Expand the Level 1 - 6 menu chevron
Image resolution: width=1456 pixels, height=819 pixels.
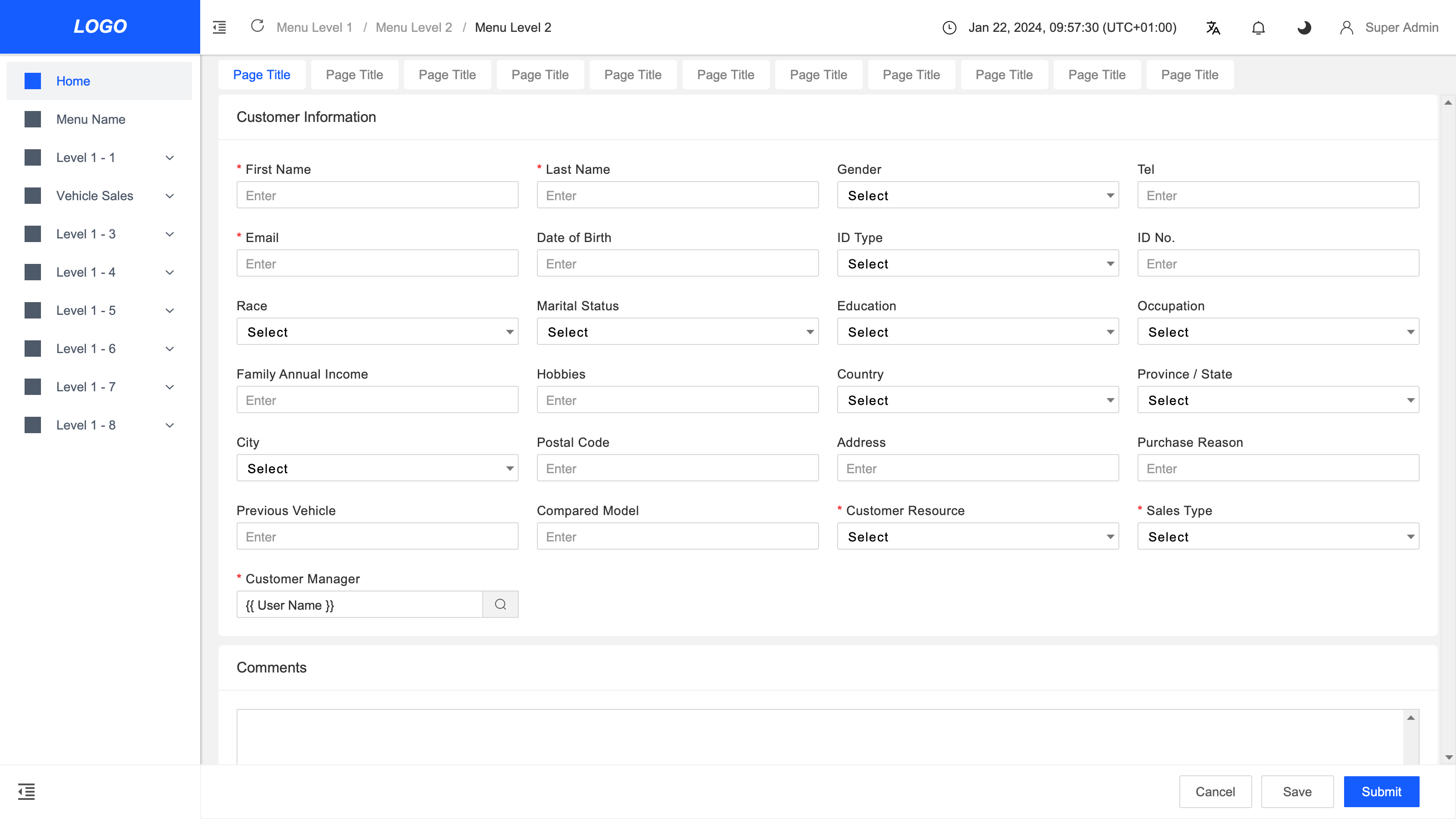[170, 349]
